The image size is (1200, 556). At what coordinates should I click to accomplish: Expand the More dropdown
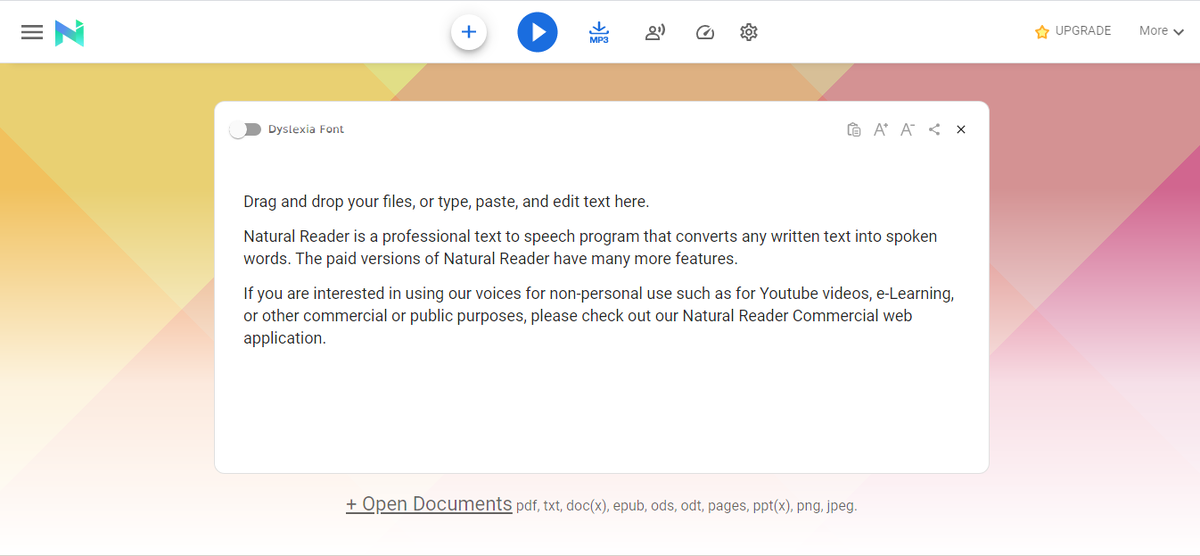click(x=1162, y=31)
